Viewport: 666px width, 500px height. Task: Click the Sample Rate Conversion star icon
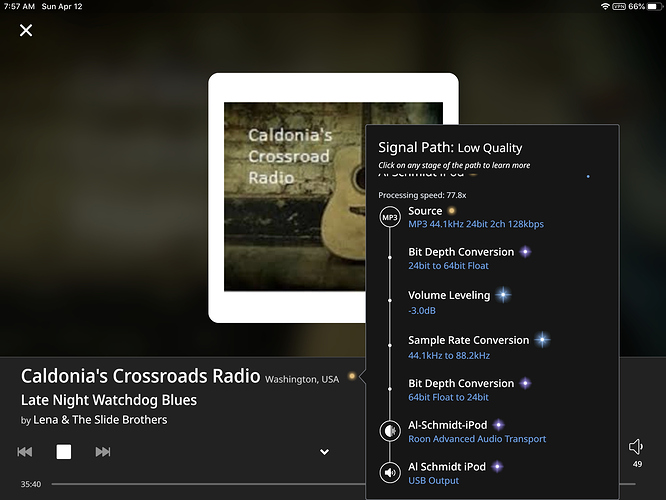[542, 340]
